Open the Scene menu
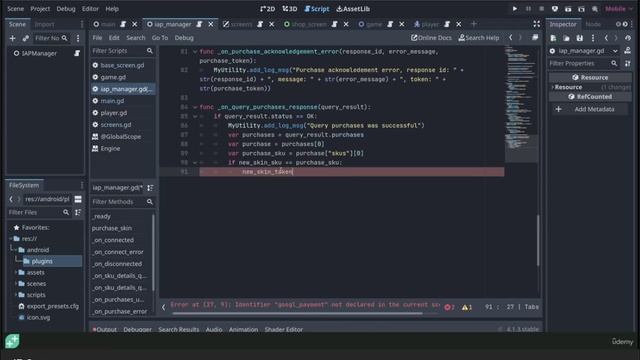The width and height of the screenshot is (640, 360). (x=16, y=9)
